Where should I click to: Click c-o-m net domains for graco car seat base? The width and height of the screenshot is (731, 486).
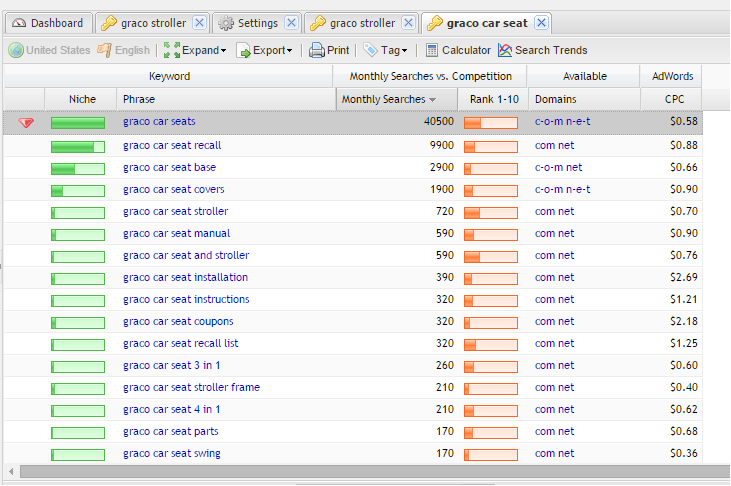(x=559, y=167)
